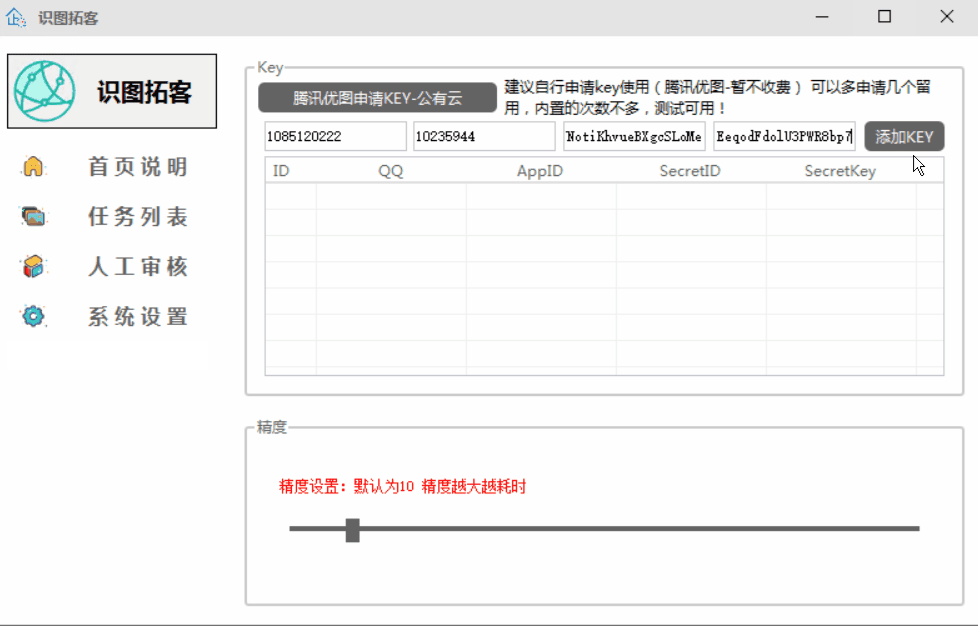Click the SecretID column header
The height and width of the screenshot is (626, 978).
tap(690, 171)
